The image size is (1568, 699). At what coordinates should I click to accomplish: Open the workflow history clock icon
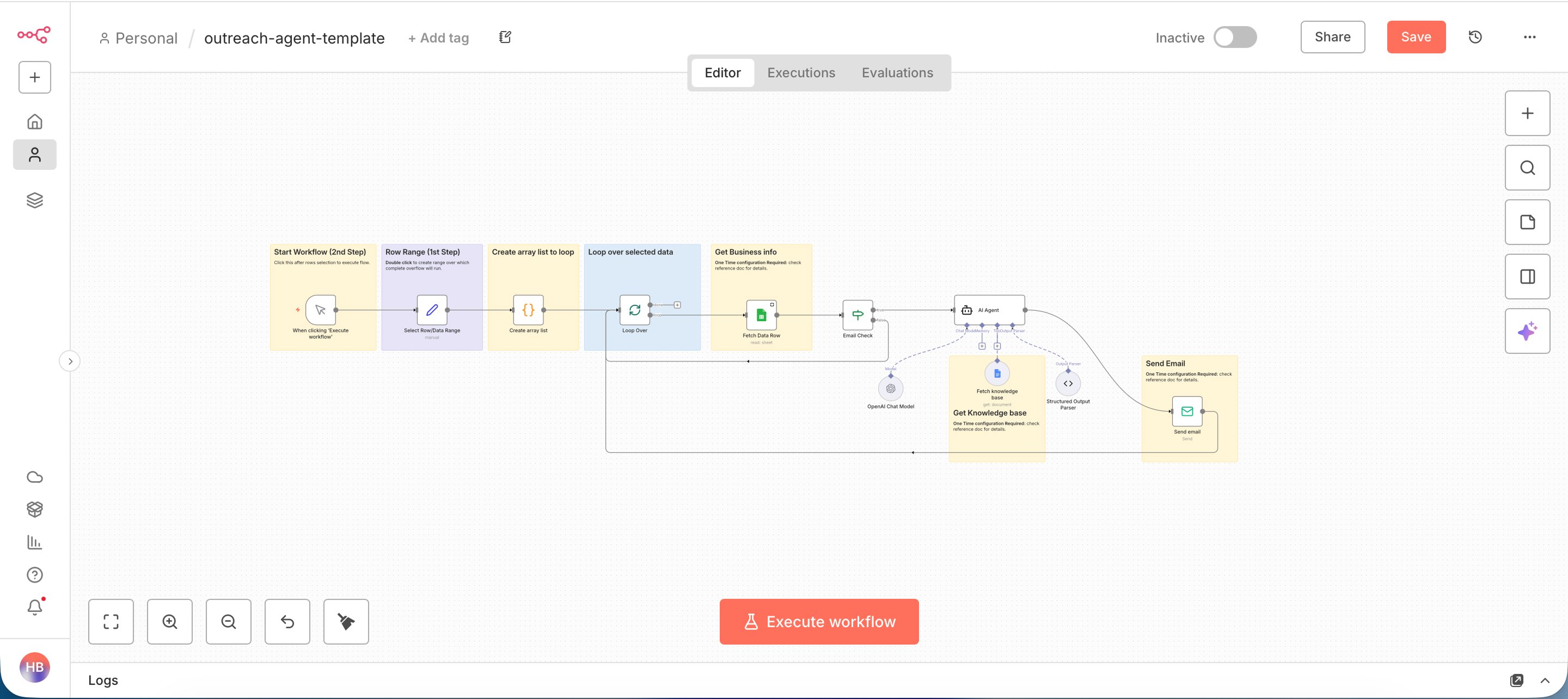[x=1475, y=37]
